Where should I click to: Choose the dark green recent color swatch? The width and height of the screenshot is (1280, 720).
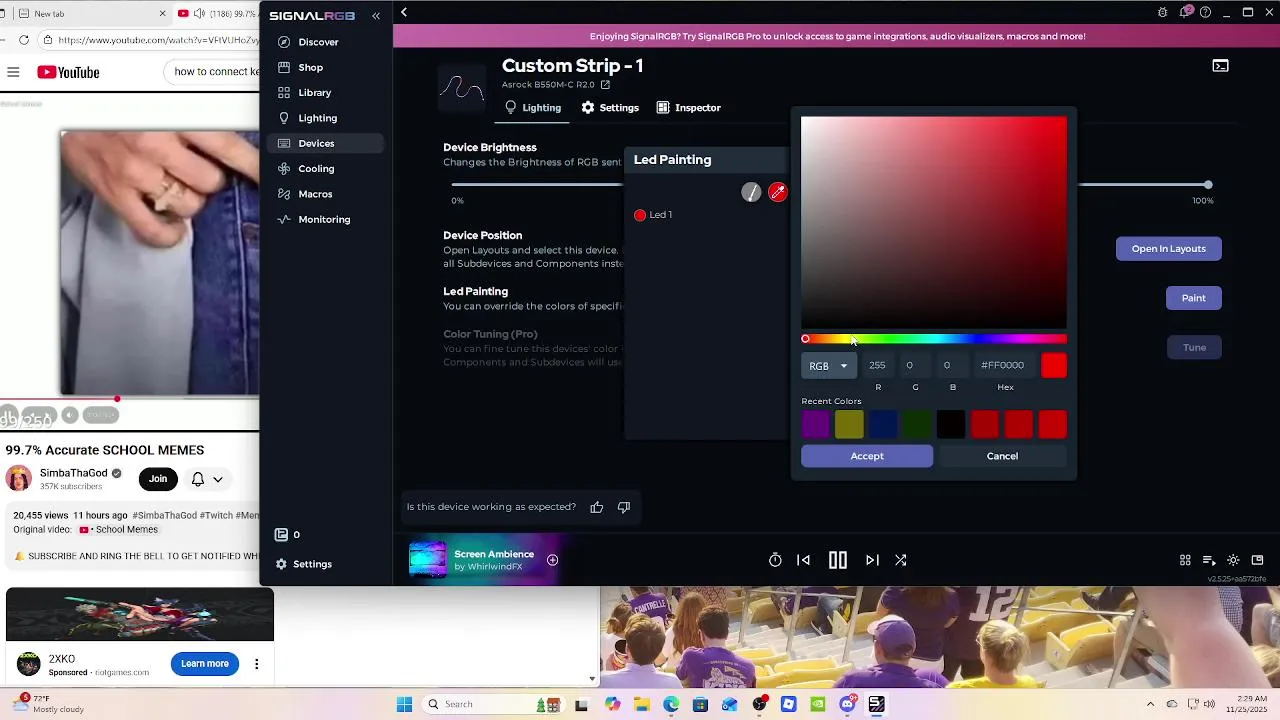[x=917, y=425]
